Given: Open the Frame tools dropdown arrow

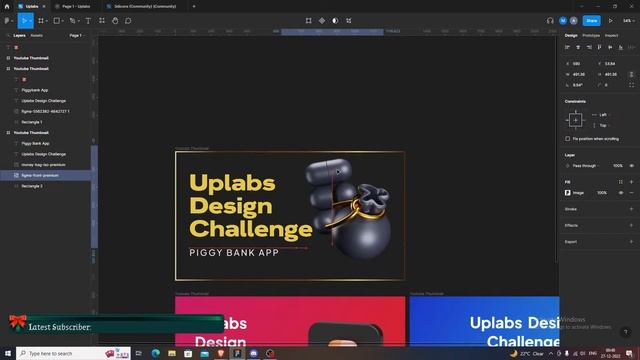Looking at the screenshot, I should 47,21.
